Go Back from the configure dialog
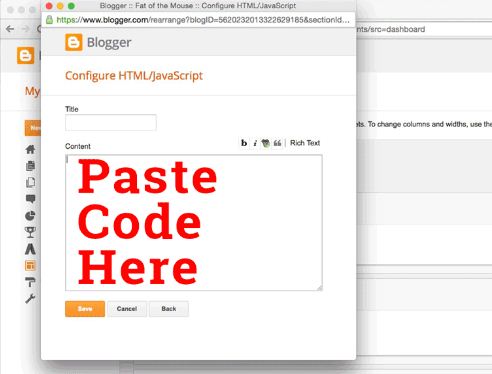The height and width of the screenshot is (374, 492). [169, 309]
